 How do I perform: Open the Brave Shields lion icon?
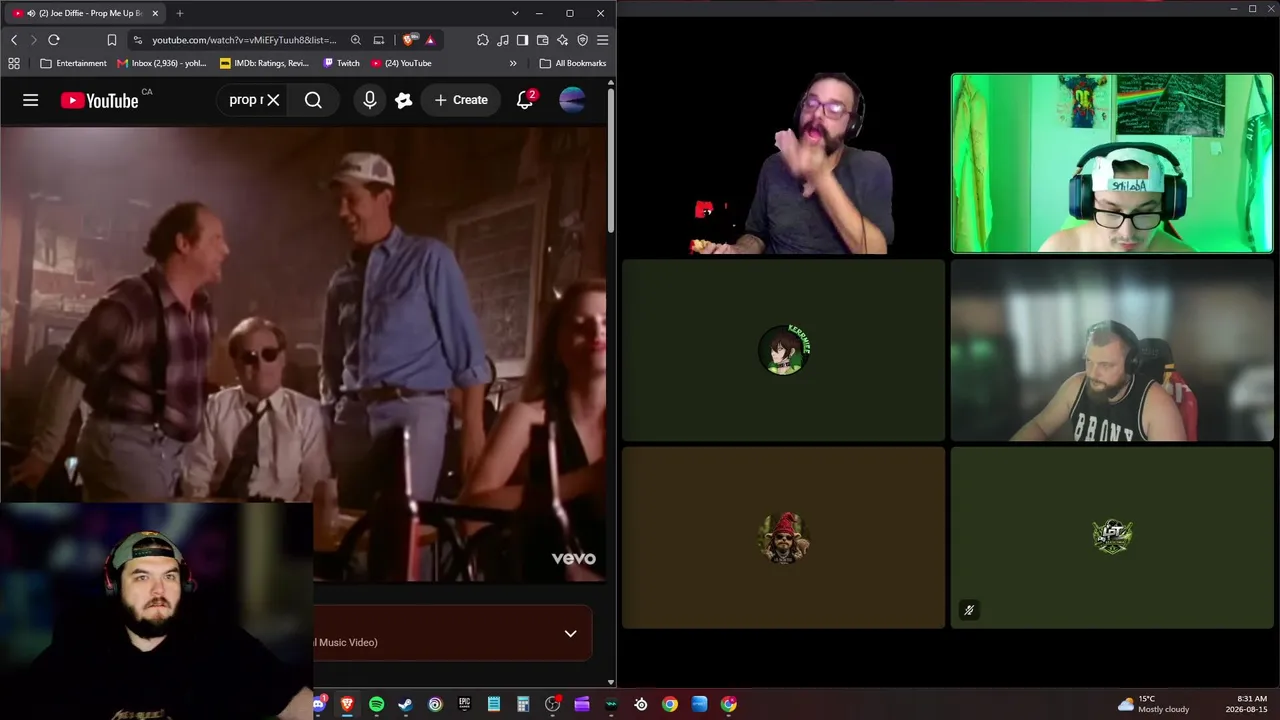pyautogui.click(x=409, y=40)
